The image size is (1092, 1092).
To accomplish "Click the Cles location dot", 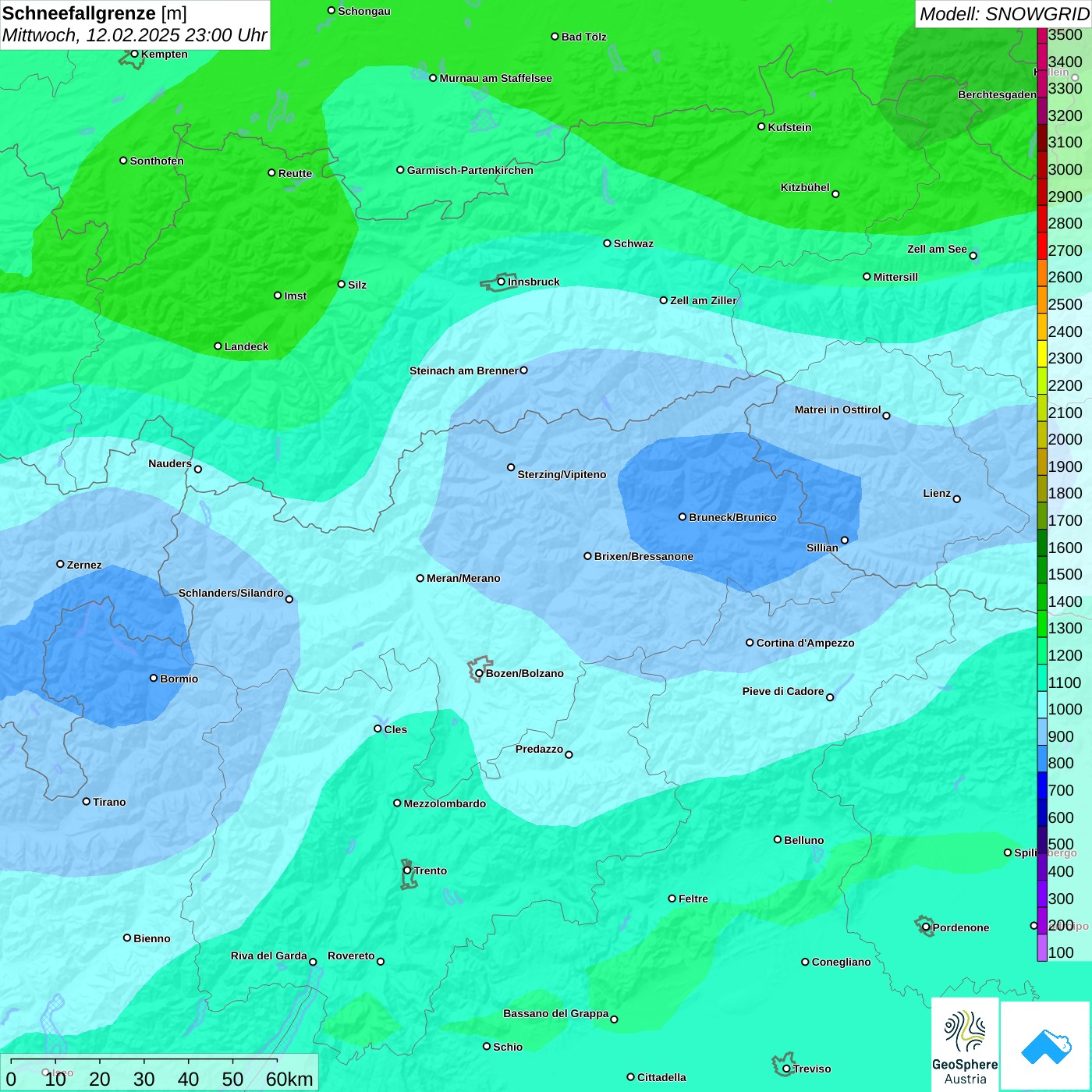I will (378, 729).
